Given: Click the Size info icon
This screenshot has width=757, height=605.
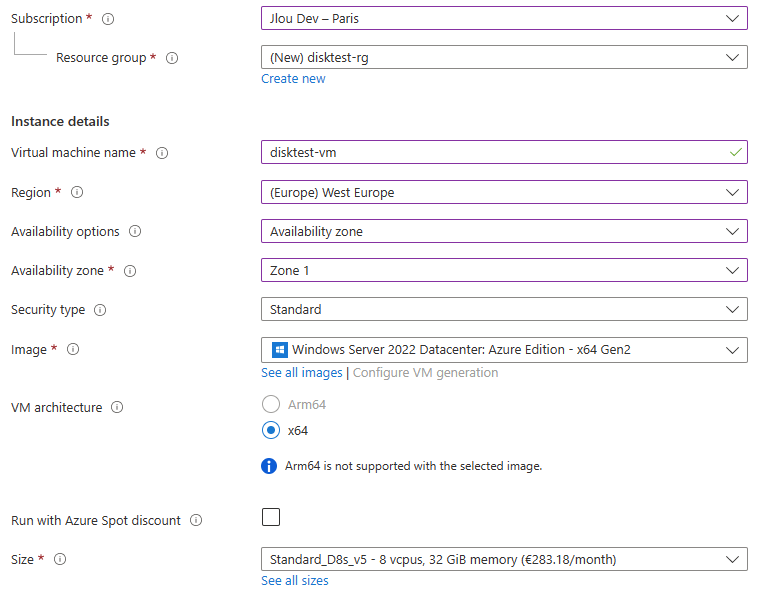Looking at the screenshot, I should [x=60, y=559].
